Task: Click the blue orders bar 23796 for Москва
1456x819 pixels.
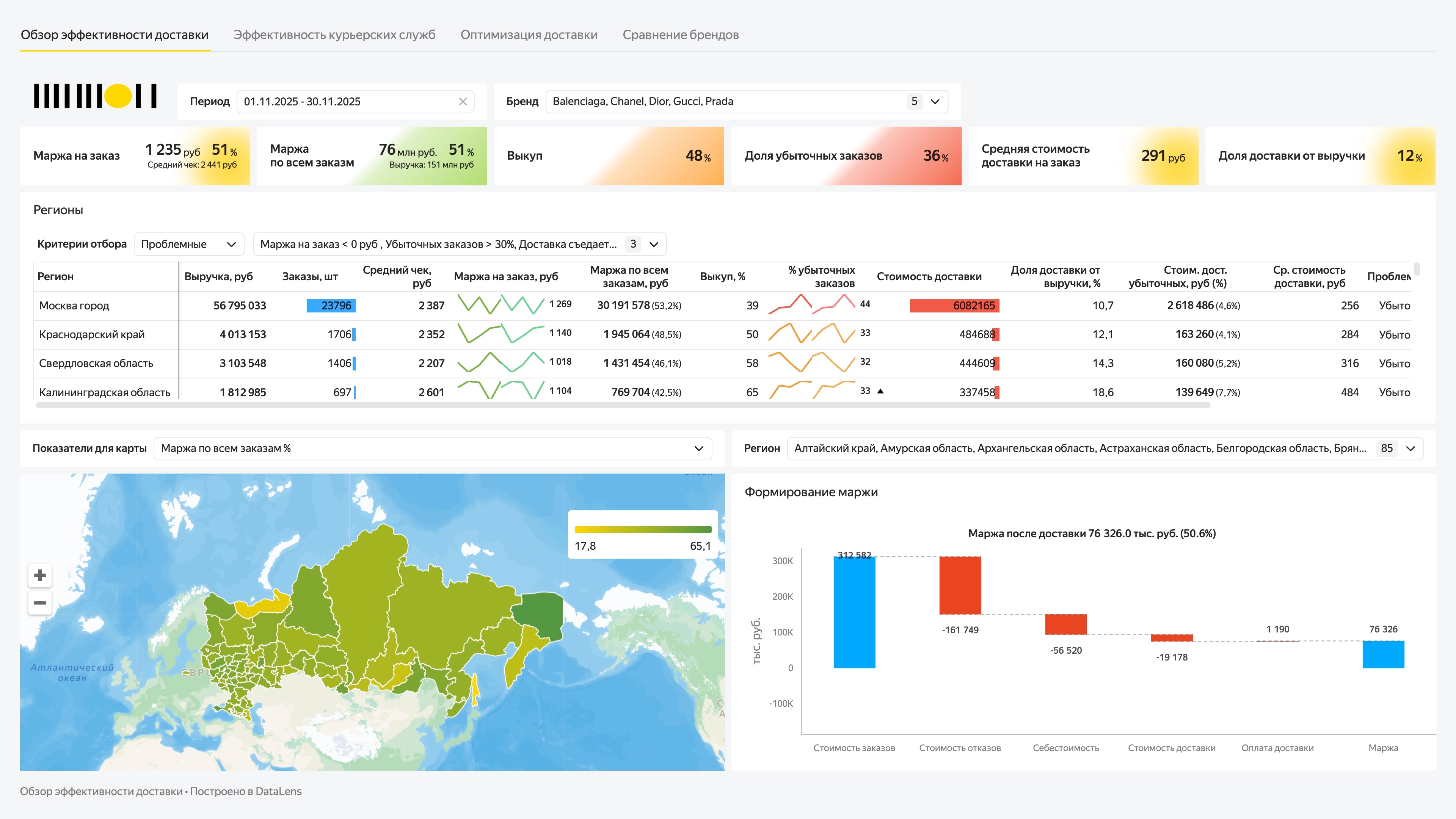Action: pos(331,306)
